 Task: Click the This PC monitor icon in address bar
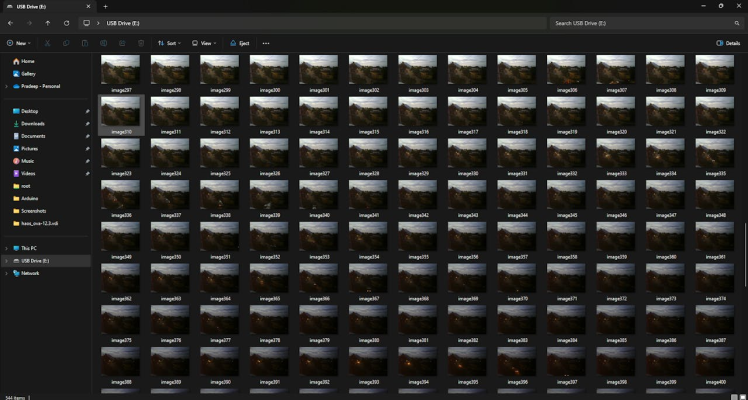[86, 23]
